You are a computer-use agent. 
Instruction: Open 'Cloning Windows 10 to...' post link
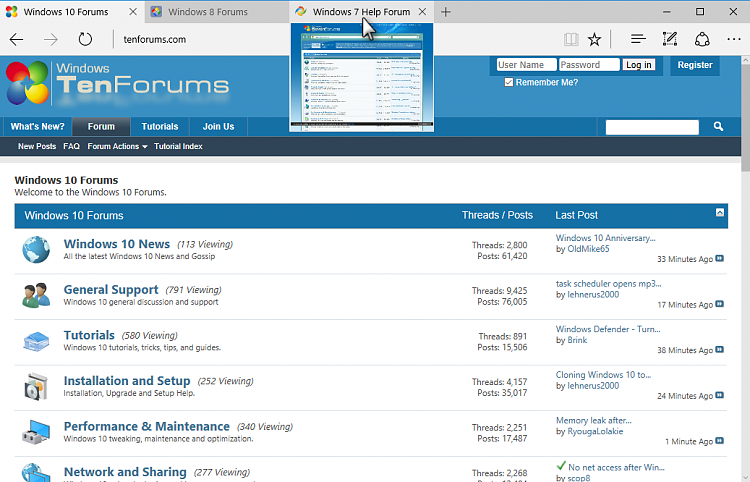(x=603, y=374)
